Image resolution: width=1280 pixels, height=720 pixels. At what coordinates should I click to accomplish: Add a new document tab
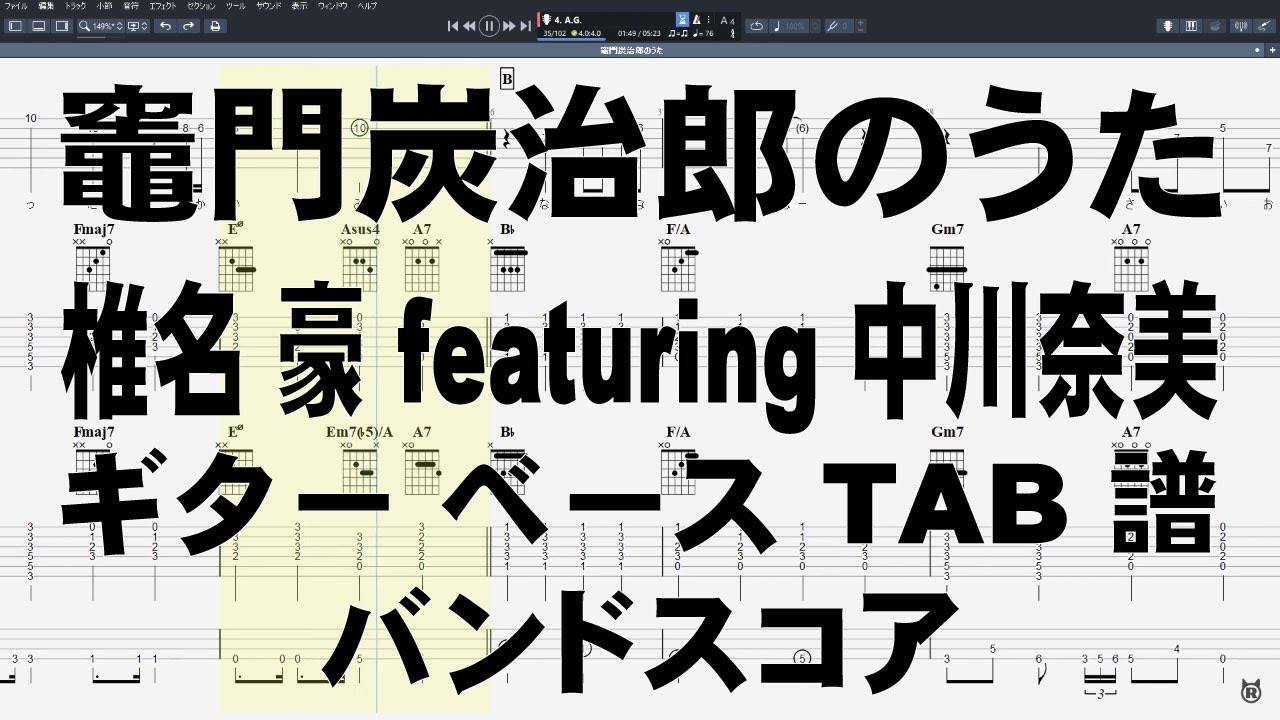[x=1270, y=49]
